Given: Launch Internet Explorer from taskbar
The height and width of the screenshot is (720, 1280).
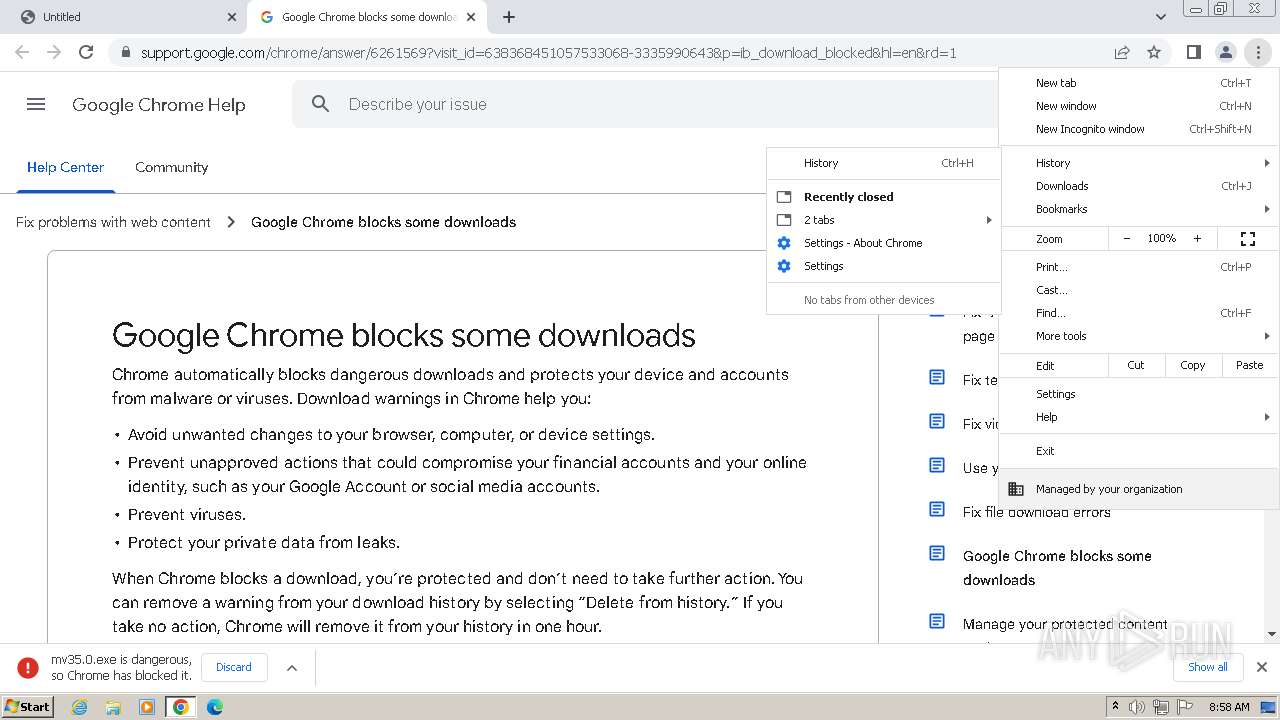Looking at the screenshot, I should click(x=79, y=707).
